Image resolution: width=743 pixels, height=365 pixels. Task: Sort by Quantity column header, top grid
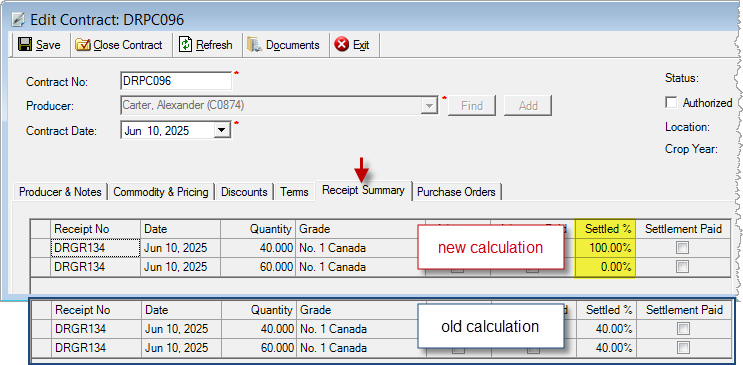pyautogui.click(x=258, y=229)
